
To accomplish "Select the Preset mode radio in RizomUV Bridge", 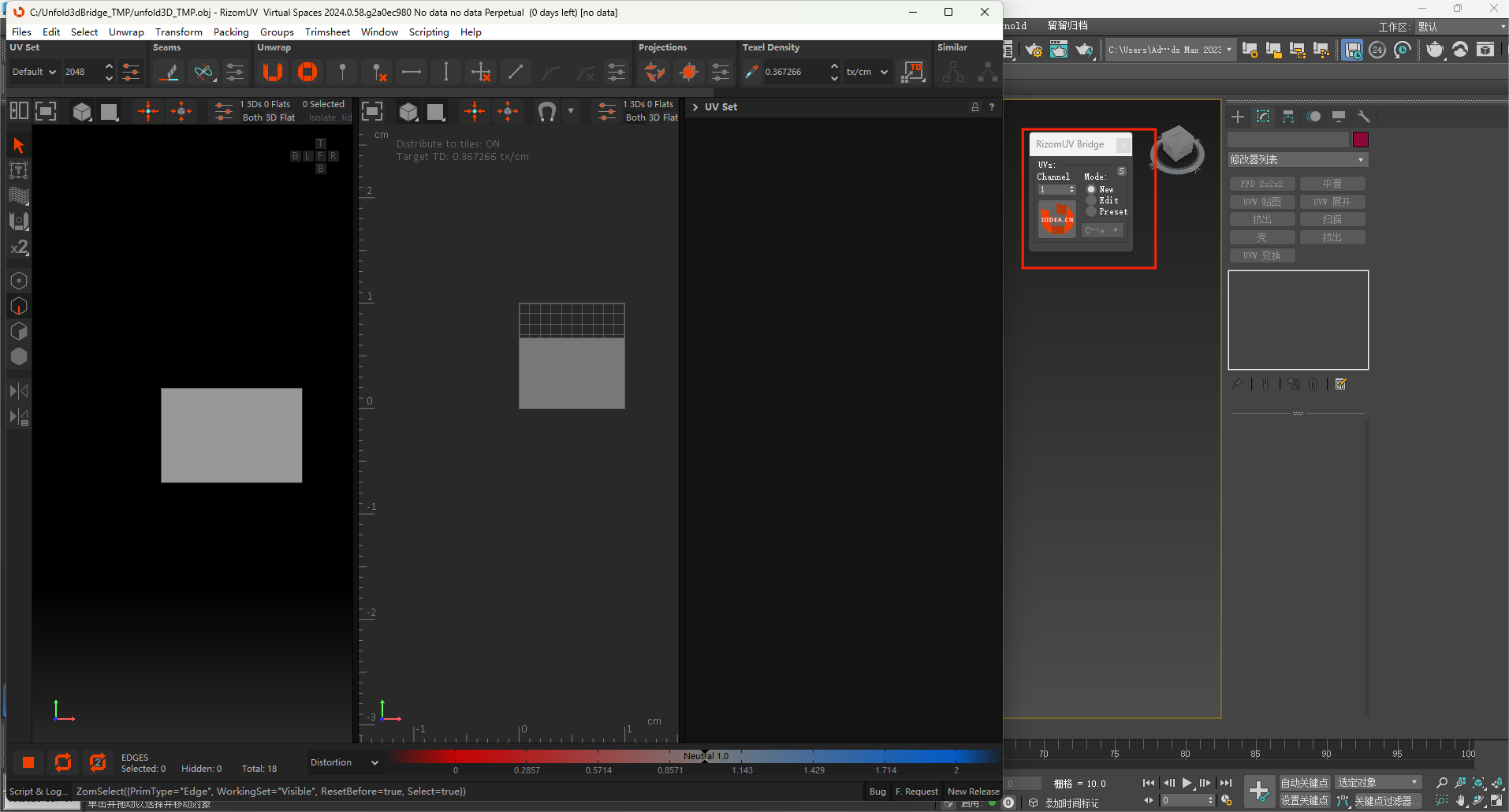I will pyautogui.click(x=1091, y=211).
